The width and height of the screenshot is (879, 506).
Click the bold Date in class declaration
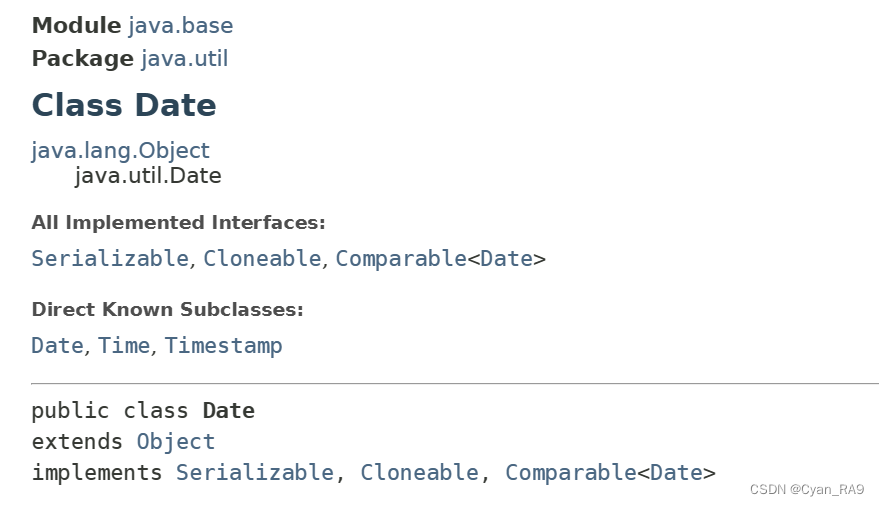[x=229, y=411]
